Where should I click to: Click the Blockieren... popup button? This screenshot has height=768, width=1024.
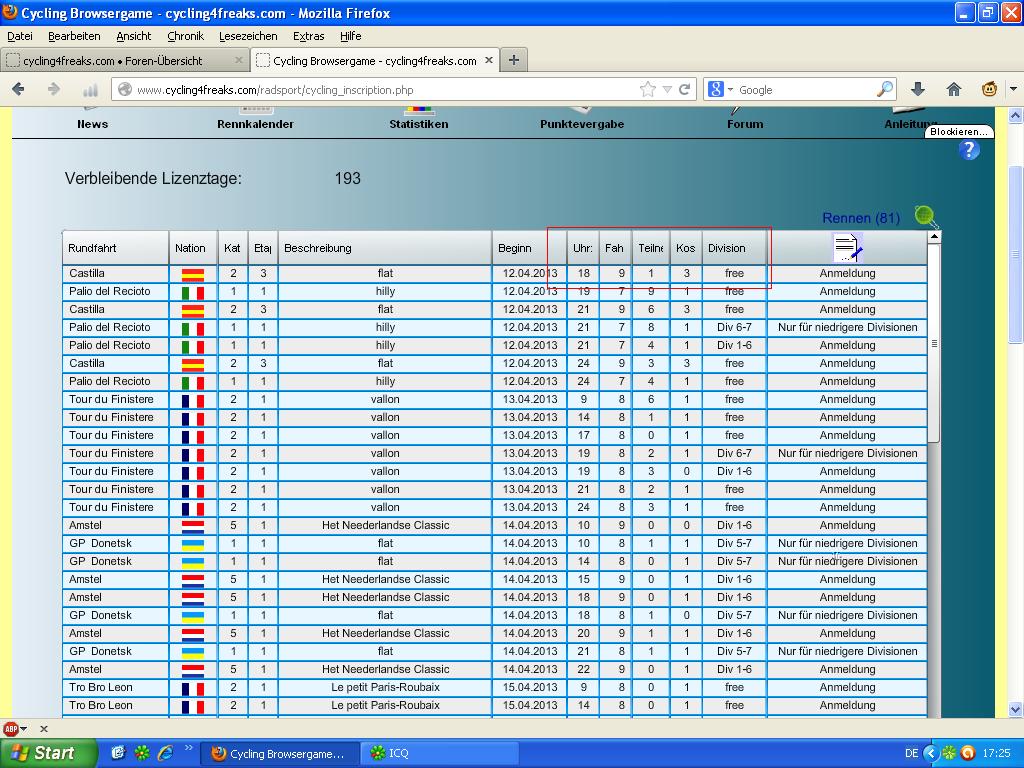click(958, 131)
